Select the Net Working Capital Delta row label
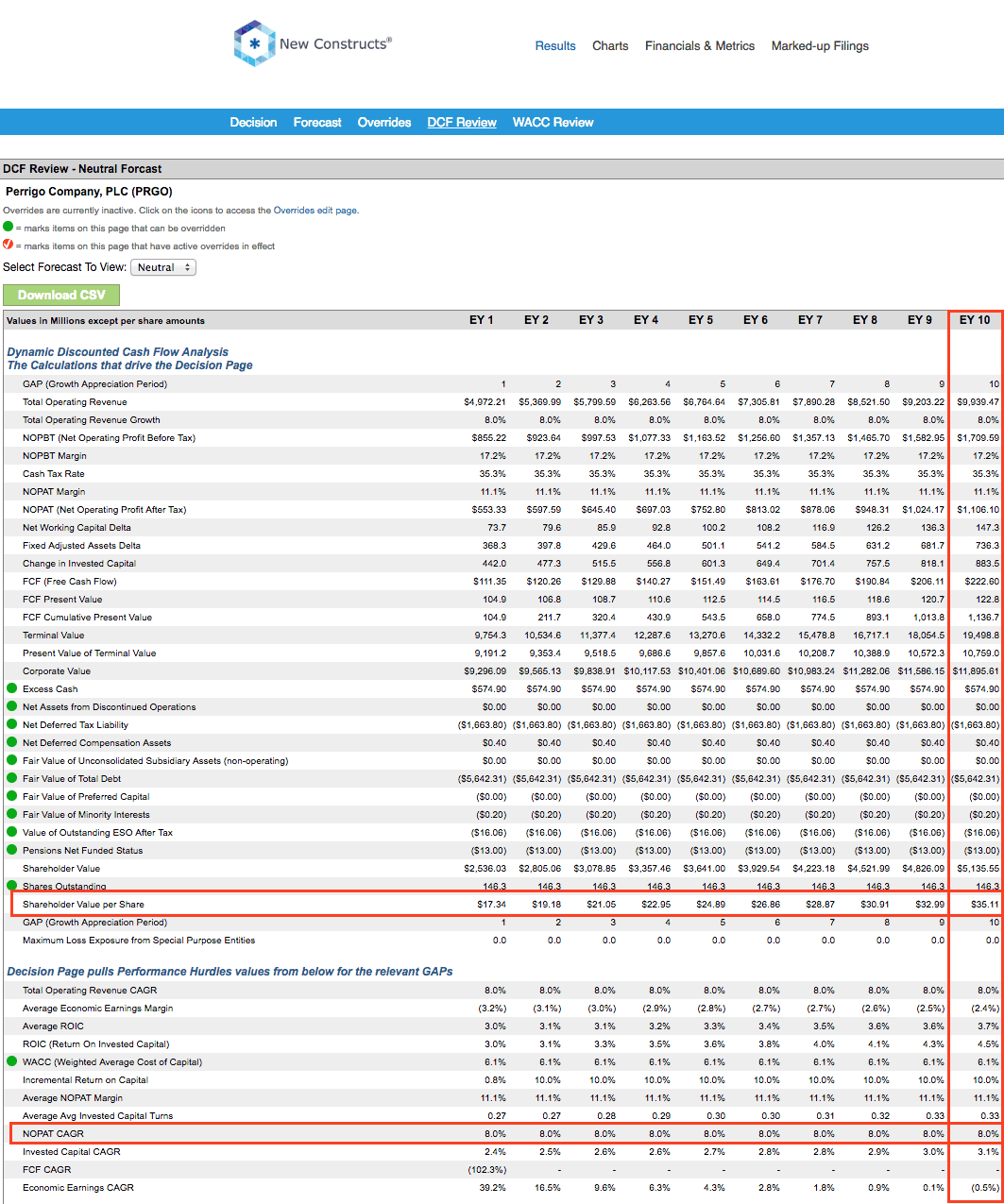 pos(77,528)
